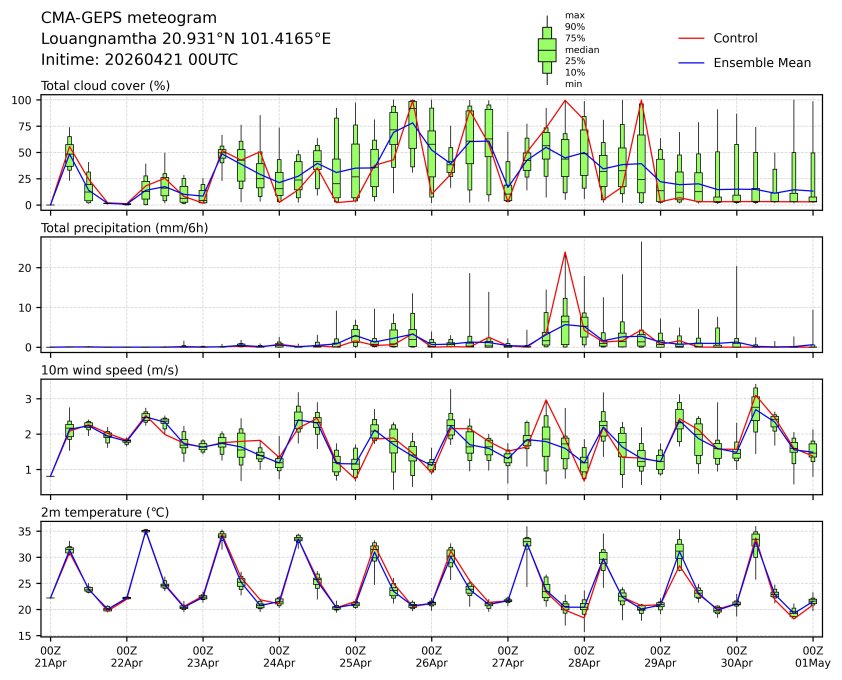
Task: Click the 'Initime: 20260421 00UTC' text
Action: click(x=139, y=60)
